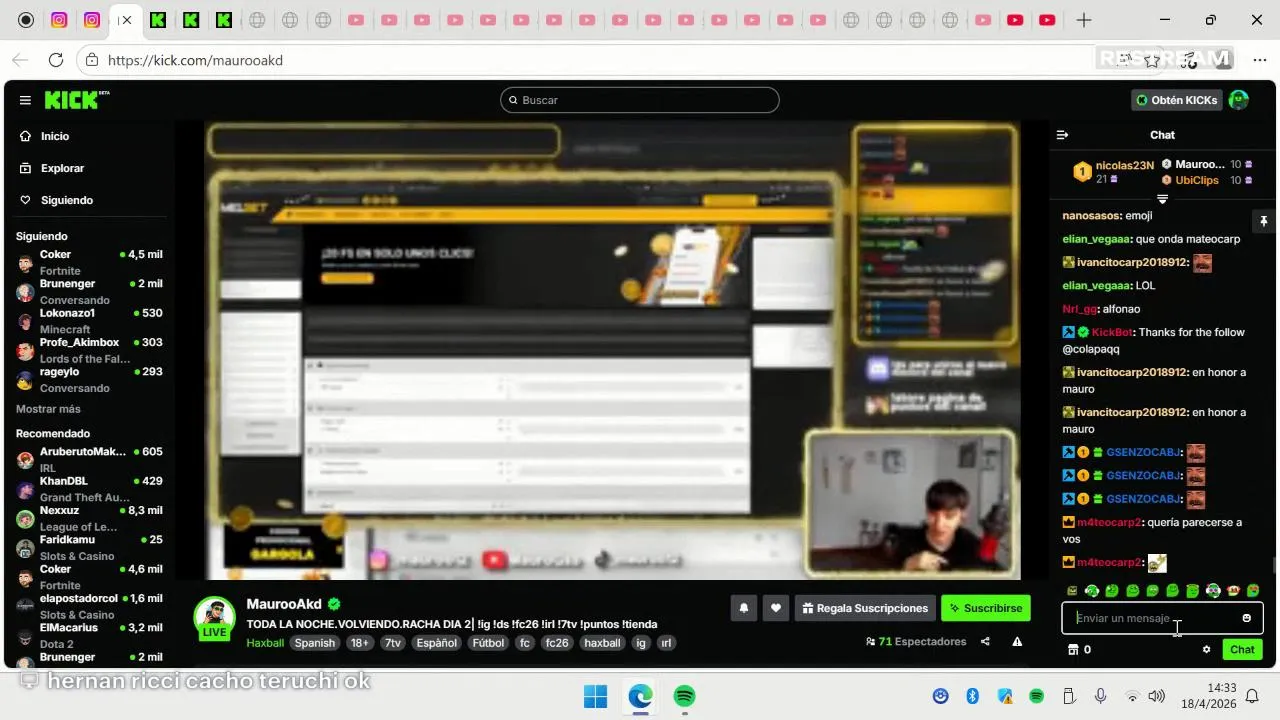Image resolution: width=1280 pixels, height=720 pixels.
Task: Open Windows Start menu
Action: (595, 696)
